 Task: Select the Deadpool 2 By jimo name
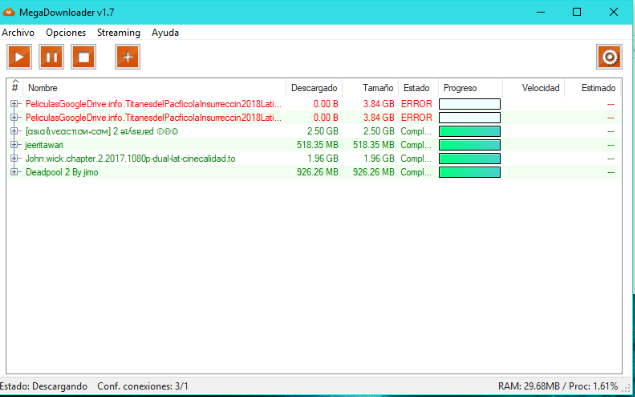[x=62, y=172]
